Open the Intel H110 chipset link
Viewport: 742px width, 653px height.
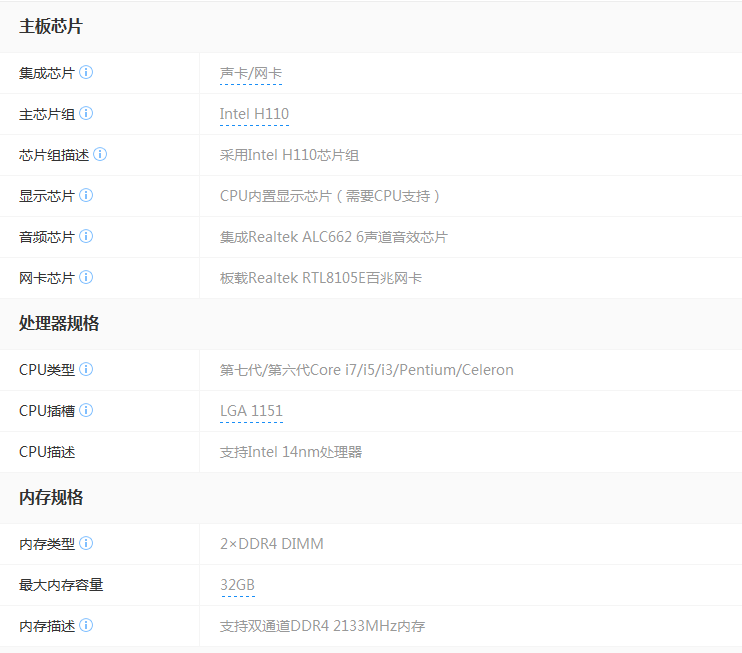pos(254,114)
